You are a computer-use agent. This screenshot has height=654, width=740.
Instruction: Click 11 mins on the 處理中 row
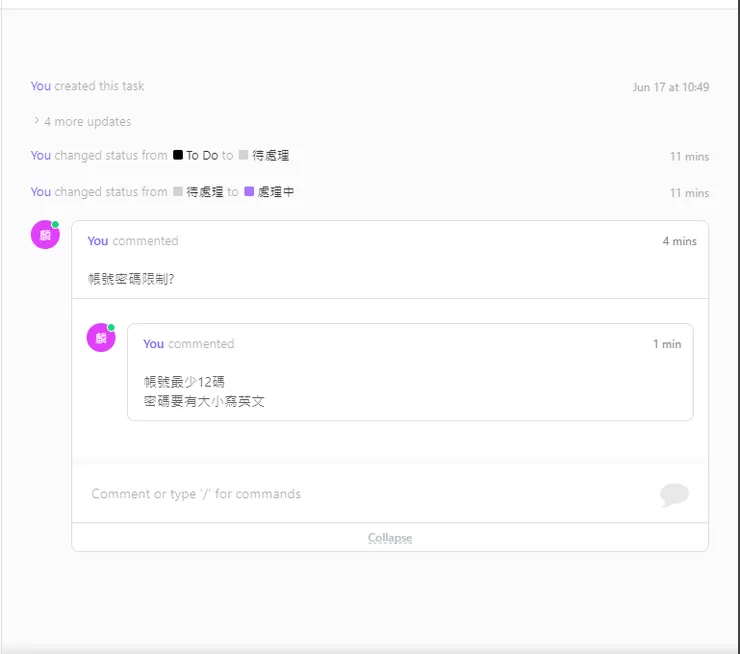pos(690,193)
